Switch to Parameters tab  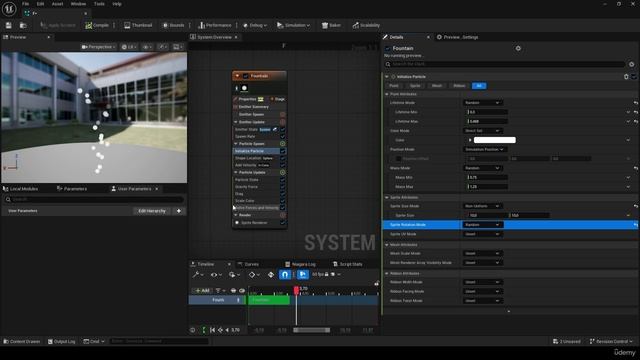(72, 189)
